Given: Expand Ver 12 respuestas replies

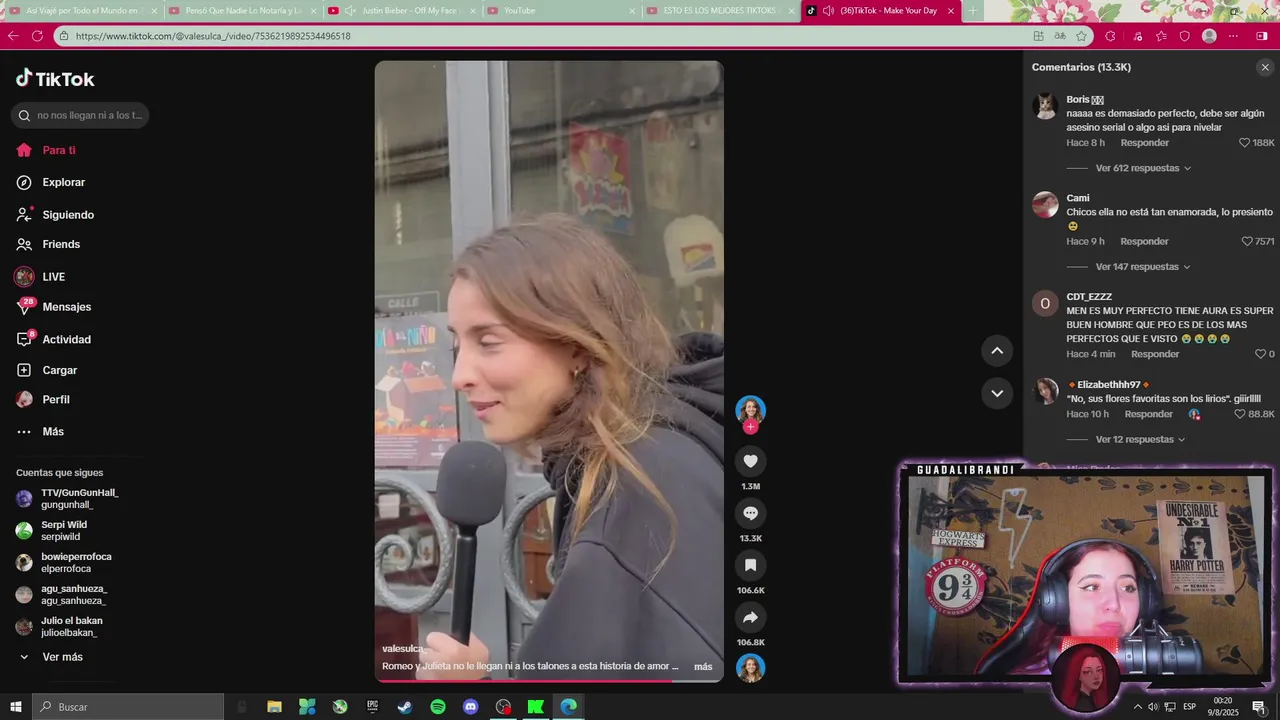Looking at the screenshot, I should [1140, 440].
